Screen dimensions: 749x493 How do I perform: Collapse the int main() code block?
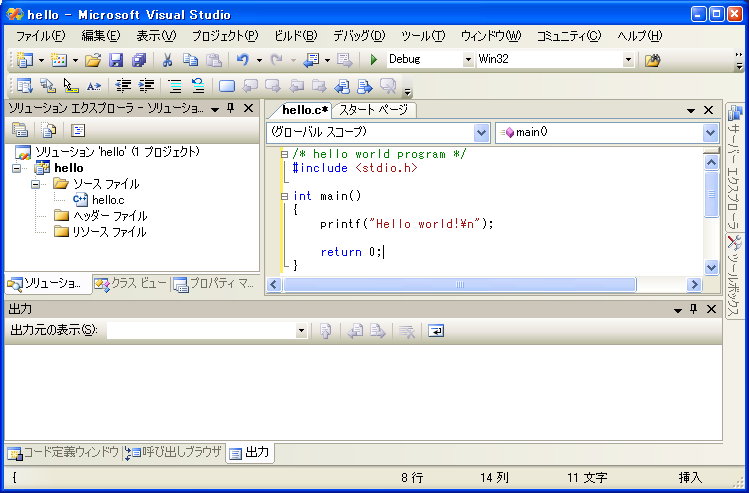coord(285,196)
